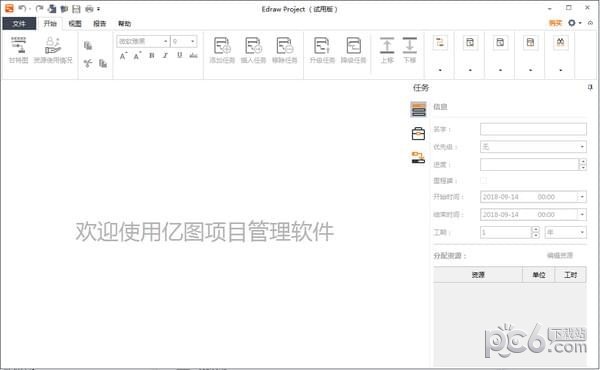600x370 pixels.
Task: Click the Move Up (上移) icon
Action: [387, 50]
